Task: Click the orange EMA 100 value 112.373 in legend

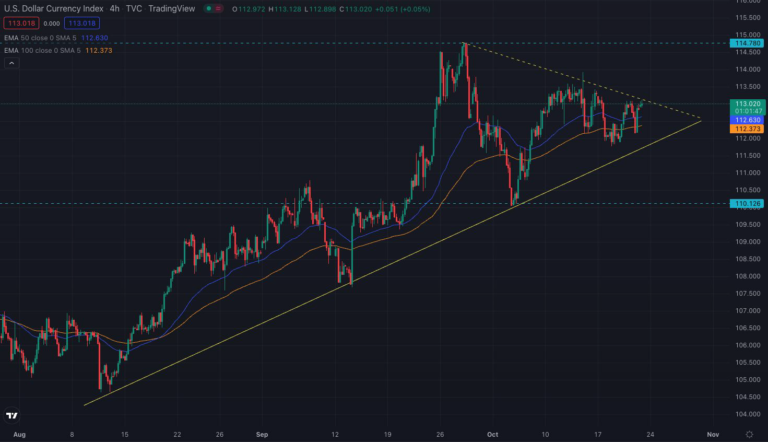Action: pyautogui.click(x=98, y=50)
